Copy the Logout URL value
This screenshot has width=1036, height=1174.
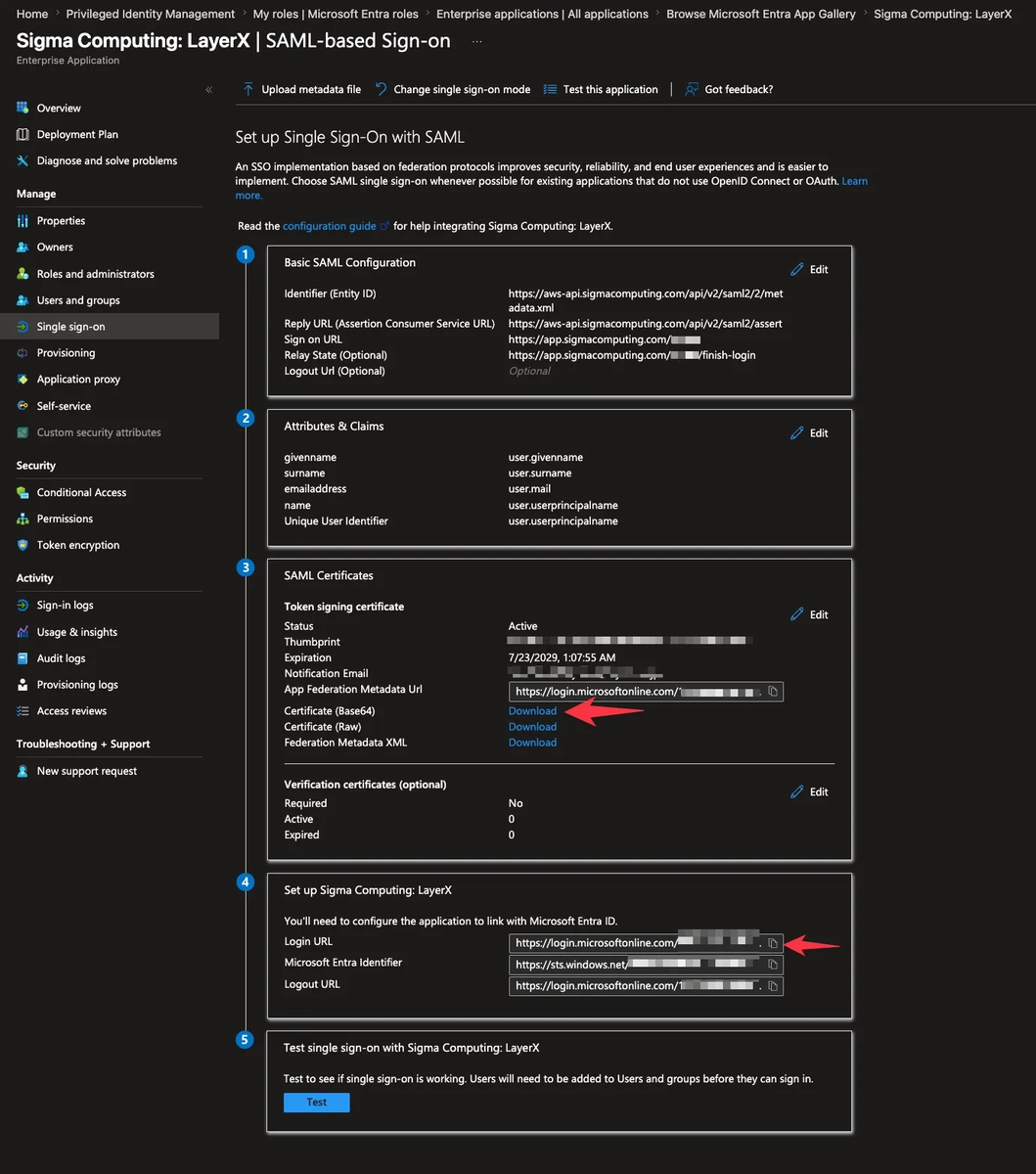773,986
